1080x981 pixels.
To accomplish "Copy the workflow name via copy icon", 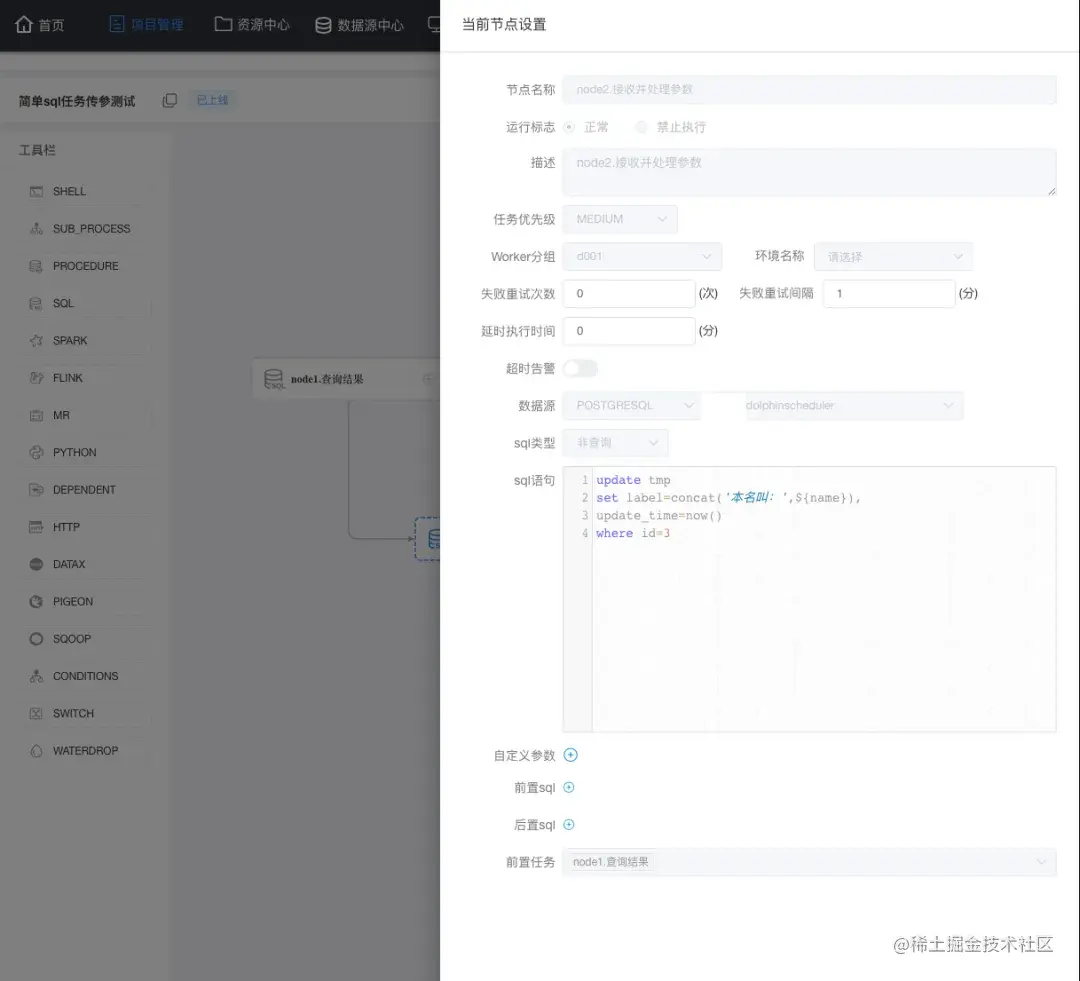I will [169, 101].
